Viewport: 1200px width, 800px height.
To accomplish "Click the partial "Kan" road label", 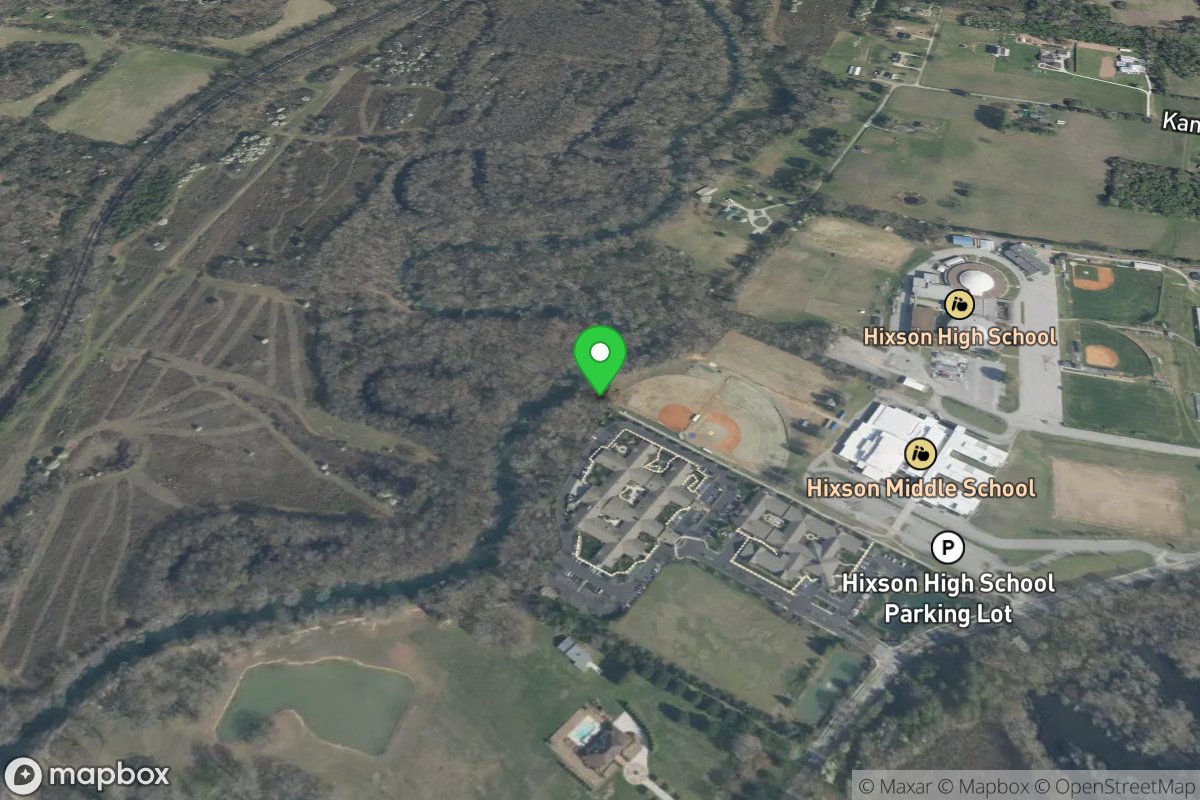I will coord(1181,121).
